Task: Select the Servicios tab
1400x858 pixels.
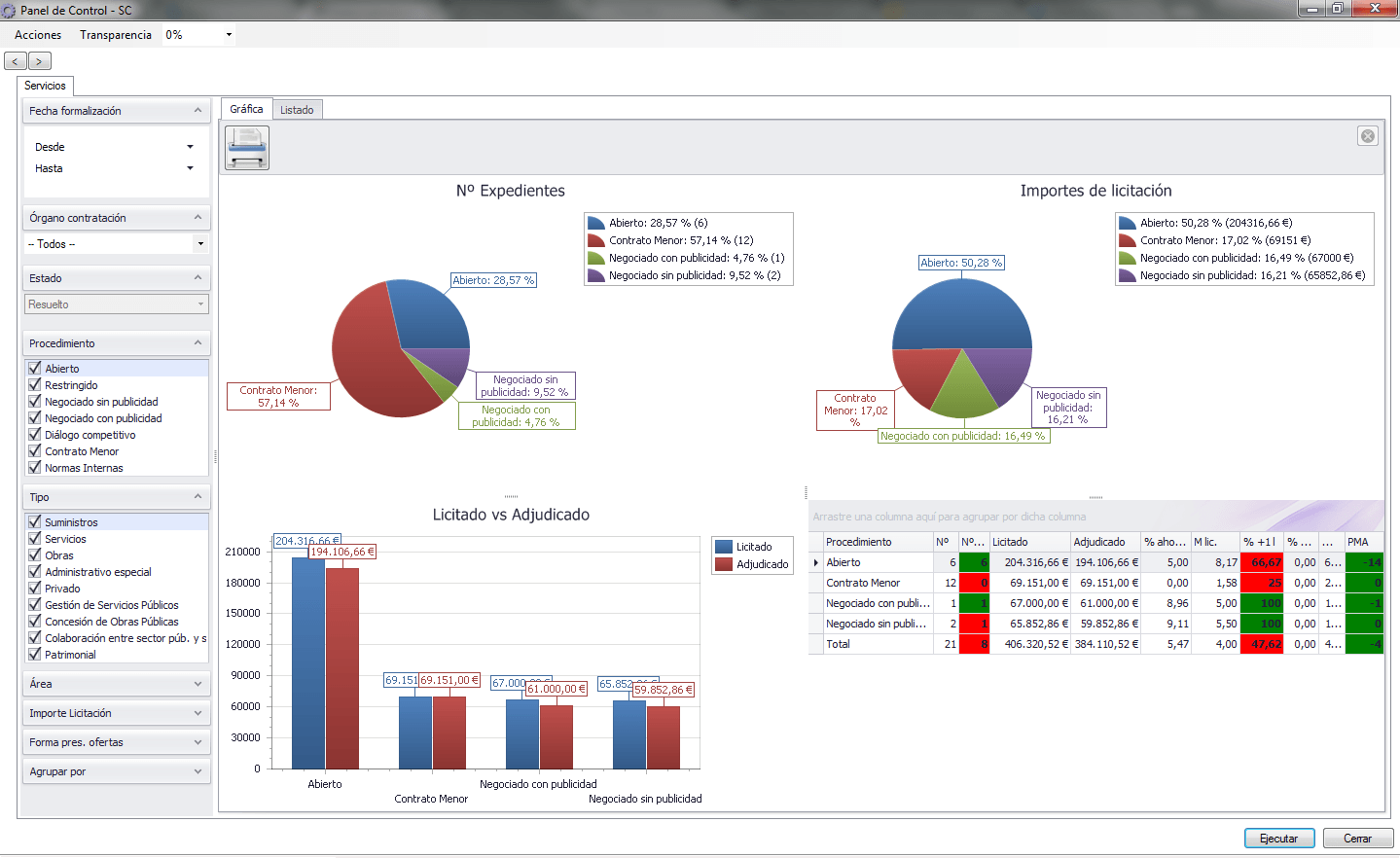Action: click(x=45, y=86)
